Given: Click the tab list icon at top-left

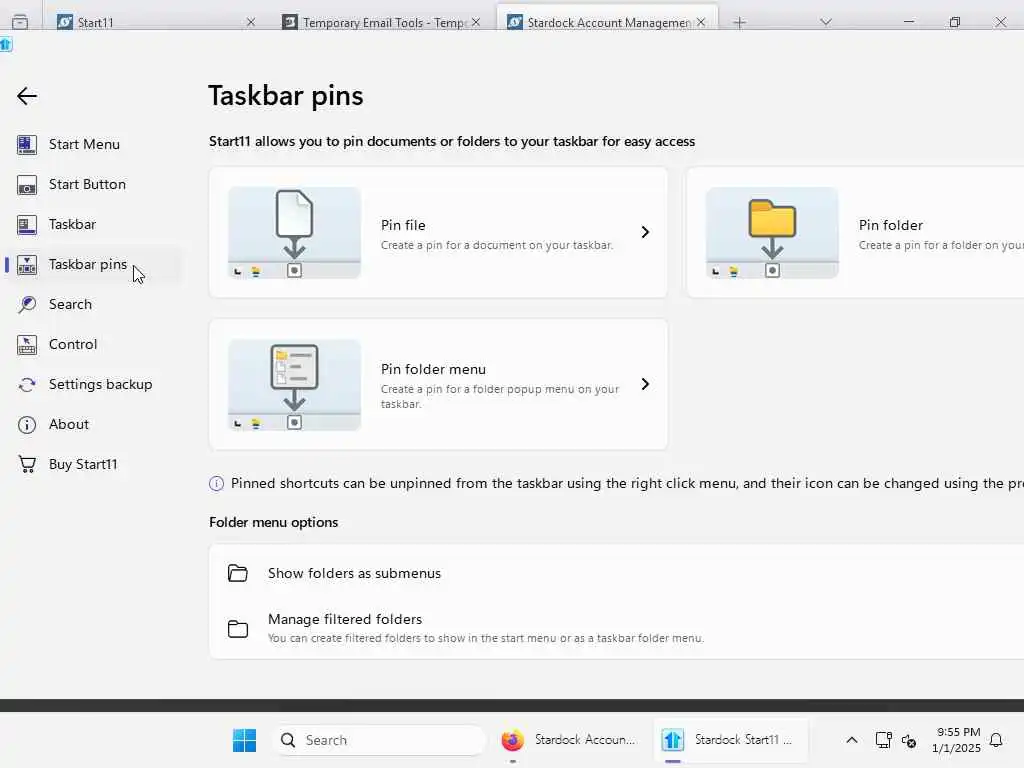Looking at the screenshot, I should tap(20, 22).
